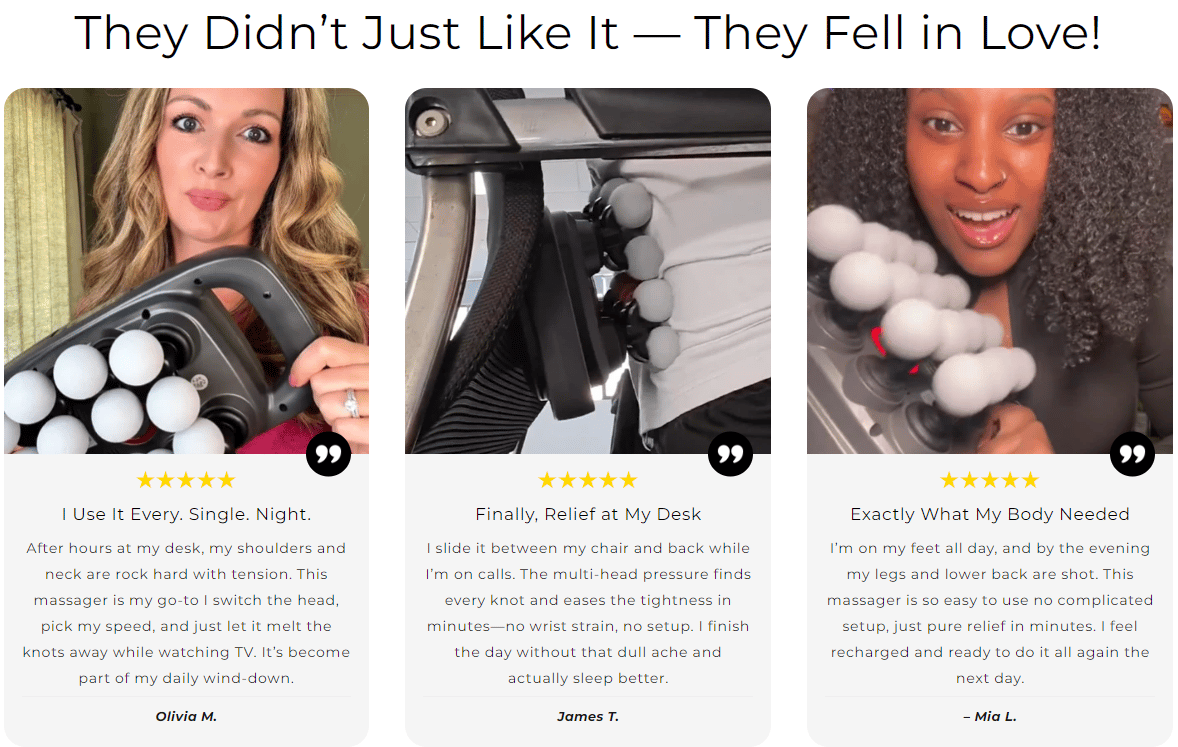1178x747 pixels.
Task: Click the five-star rating under James's photo
Action: [x=588, y=480]
